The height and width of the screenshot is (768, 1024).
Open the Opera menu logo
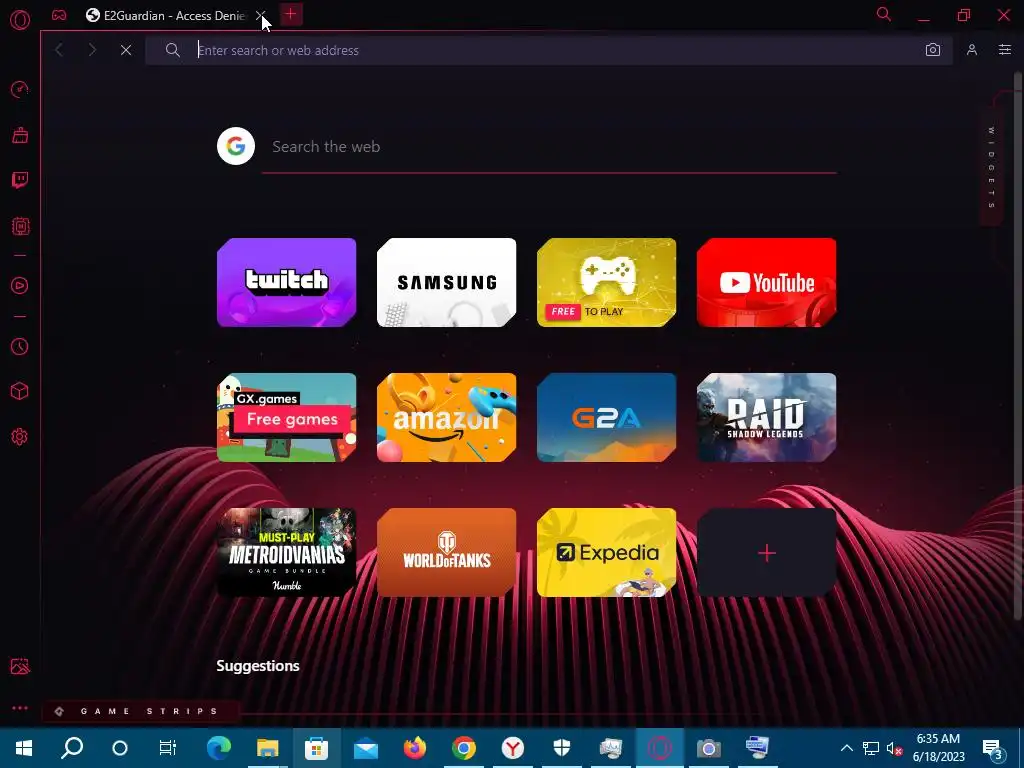click(x=20, y=20)
